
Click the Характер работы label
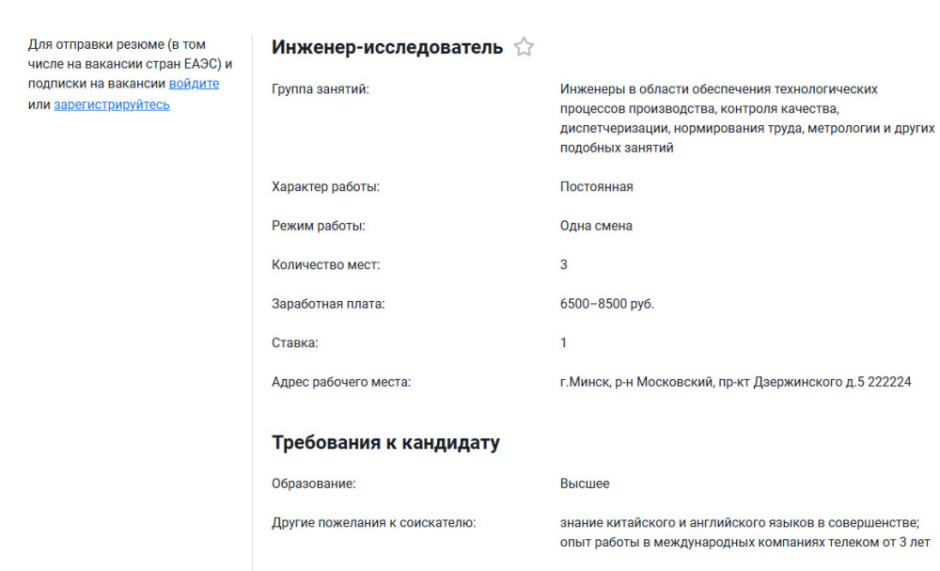pyautogui.click(x=326, y=187)
